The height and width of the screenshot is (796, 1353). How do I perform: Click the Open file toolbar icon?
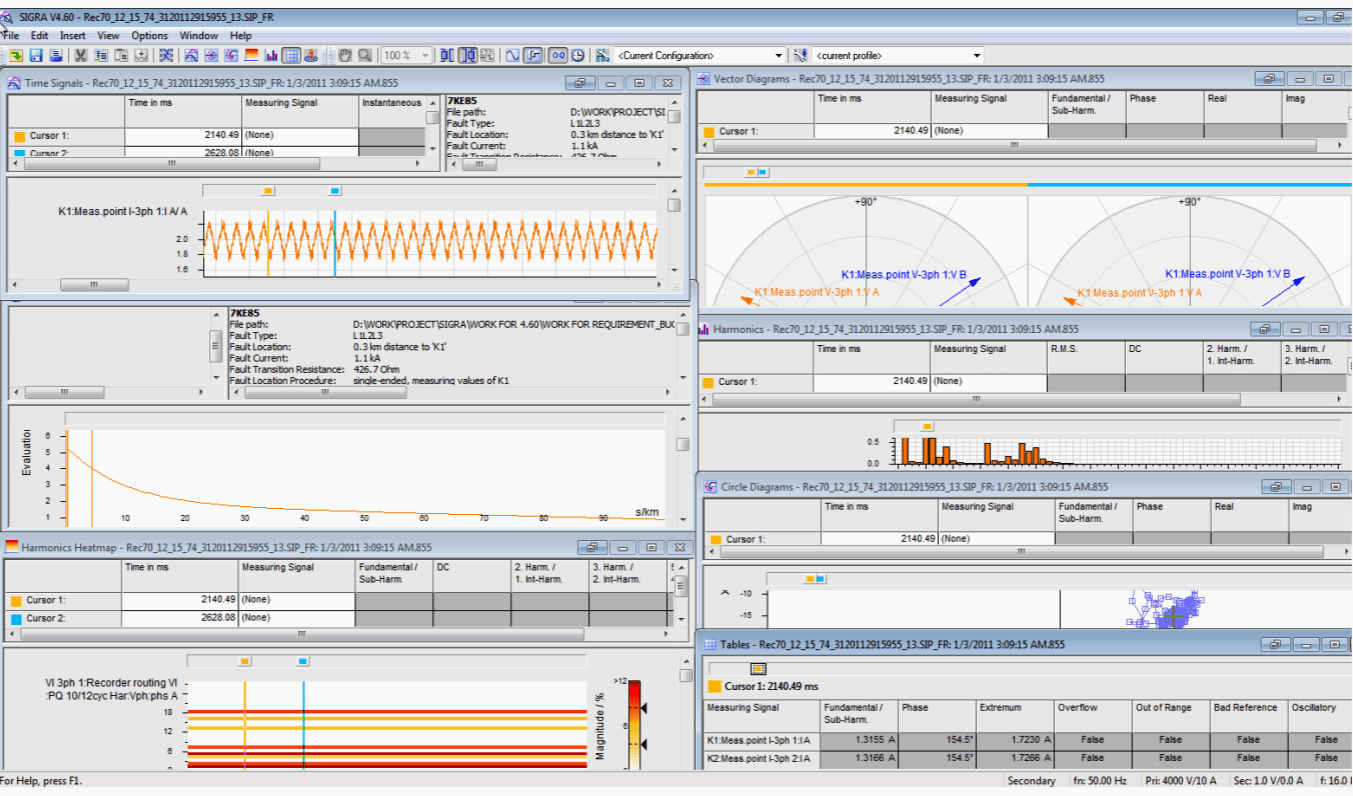coord(16,56)
